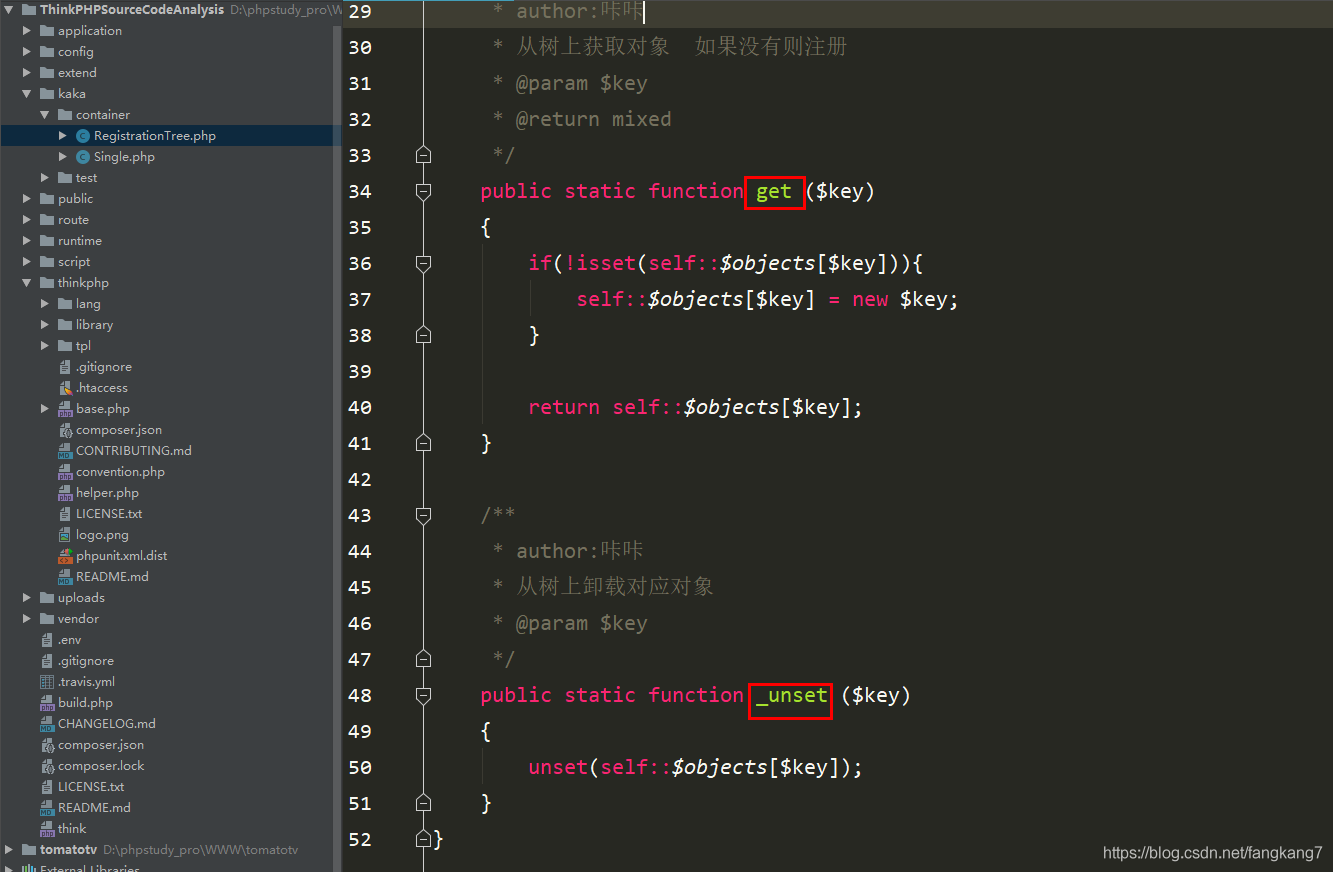The height and width of the screenshot is (872, 1333).
Task: Click the .travis.yml file icon
Action: (x=47, y=682)
